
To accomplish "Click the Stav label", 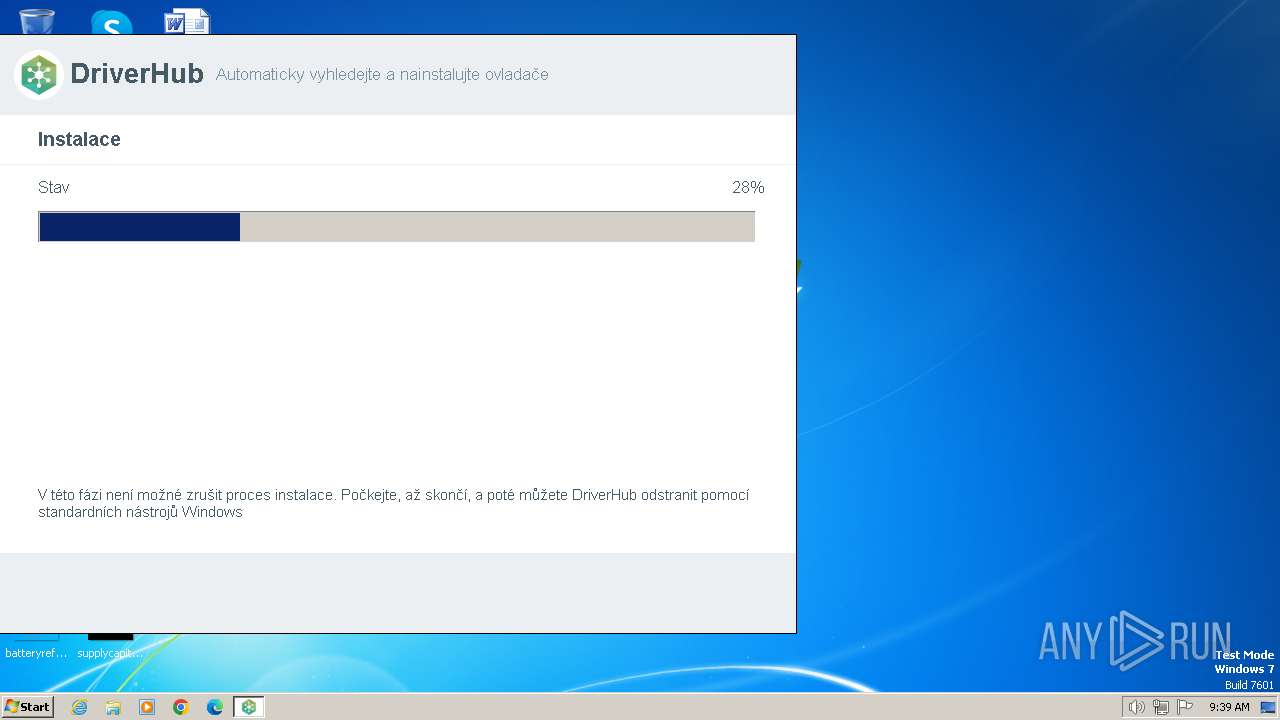I will point(54,187).
